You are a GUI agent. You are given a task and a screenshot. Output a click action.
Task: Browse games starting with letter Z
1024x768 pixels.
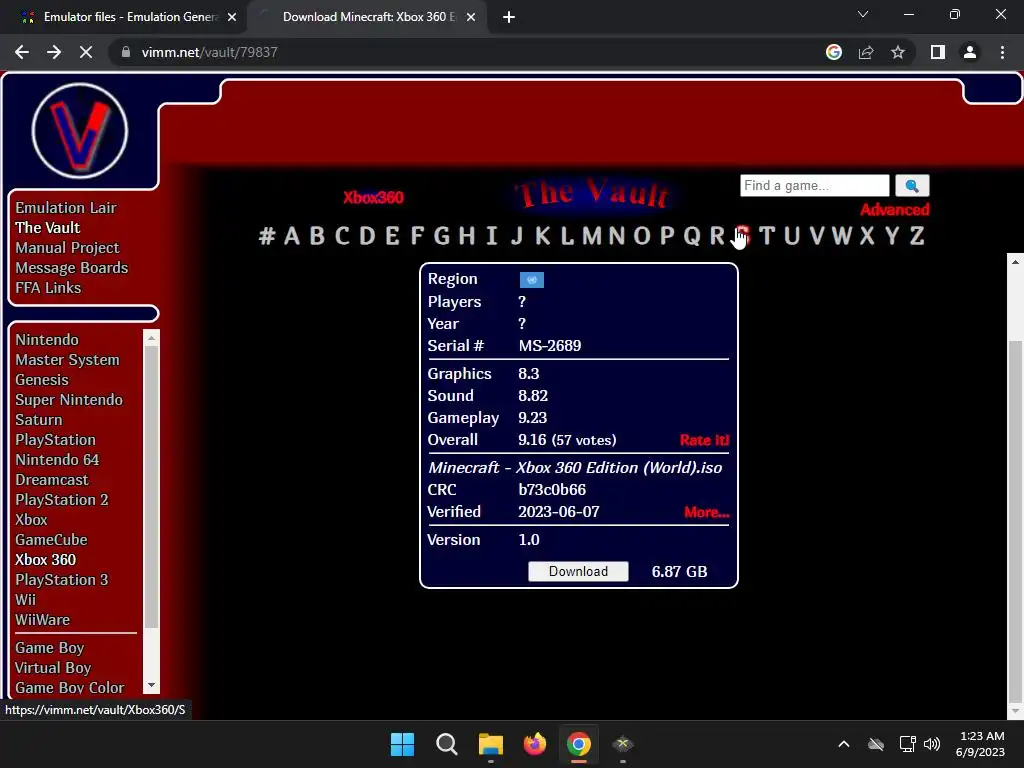coord(917,236)
